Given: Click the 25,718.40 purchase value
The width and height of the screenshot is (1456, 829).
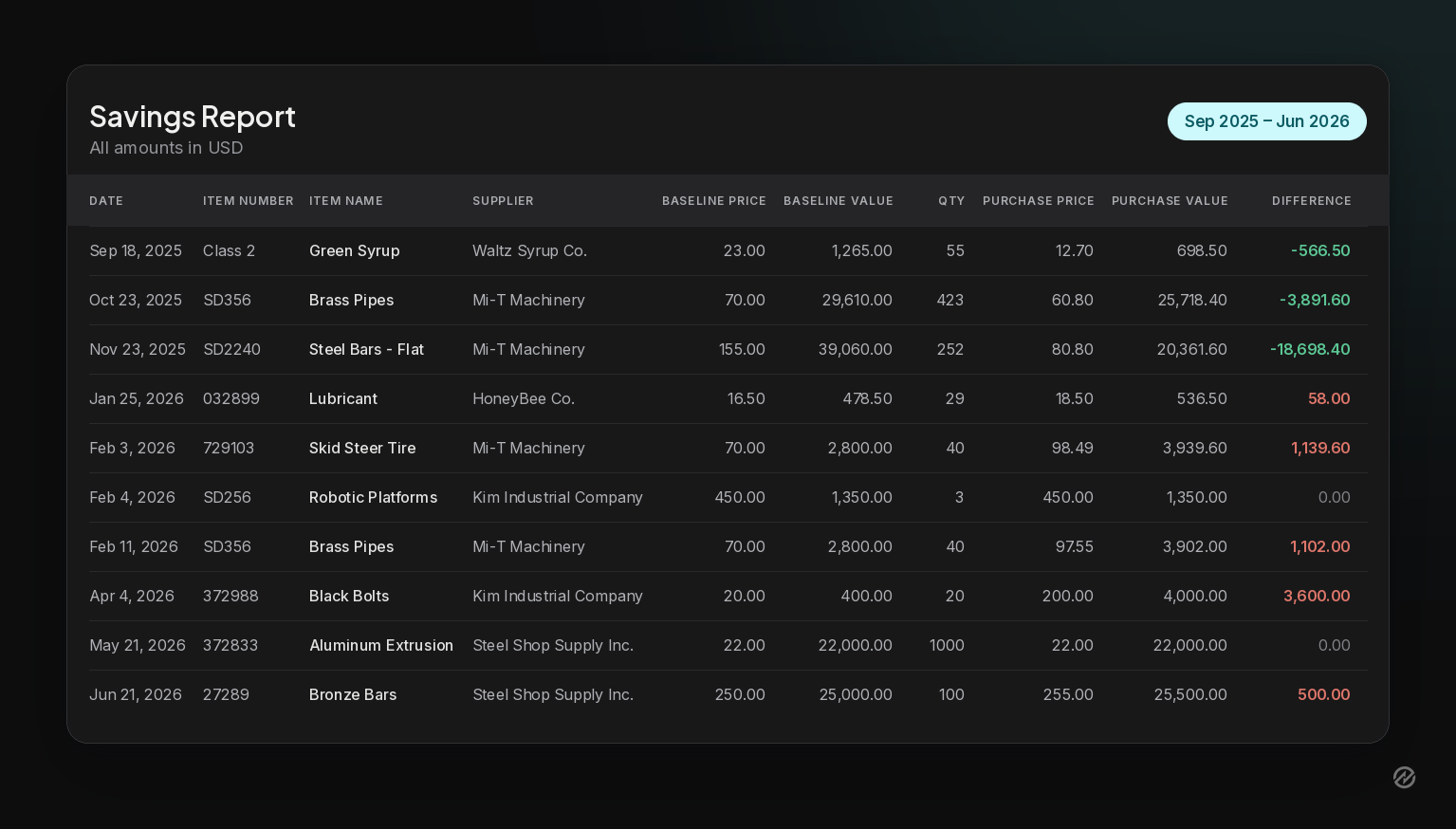Looking at the screenshot, I should (x=1192, y=300).
